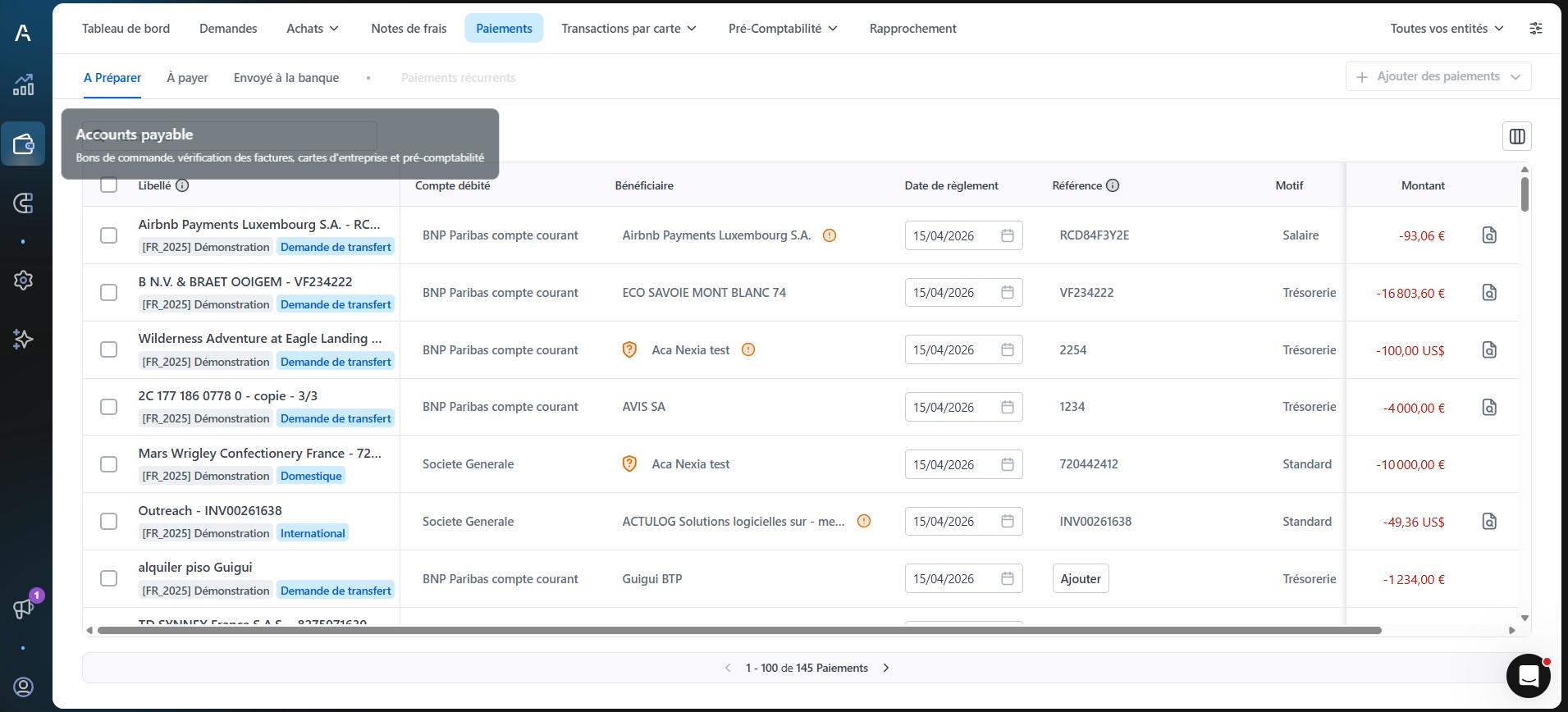Image resolution: width=1568 pixels, height=712 pixels.
Task: Select the B N.V. & BRAET OOIGEM checkbox
Action: point(108,293)
